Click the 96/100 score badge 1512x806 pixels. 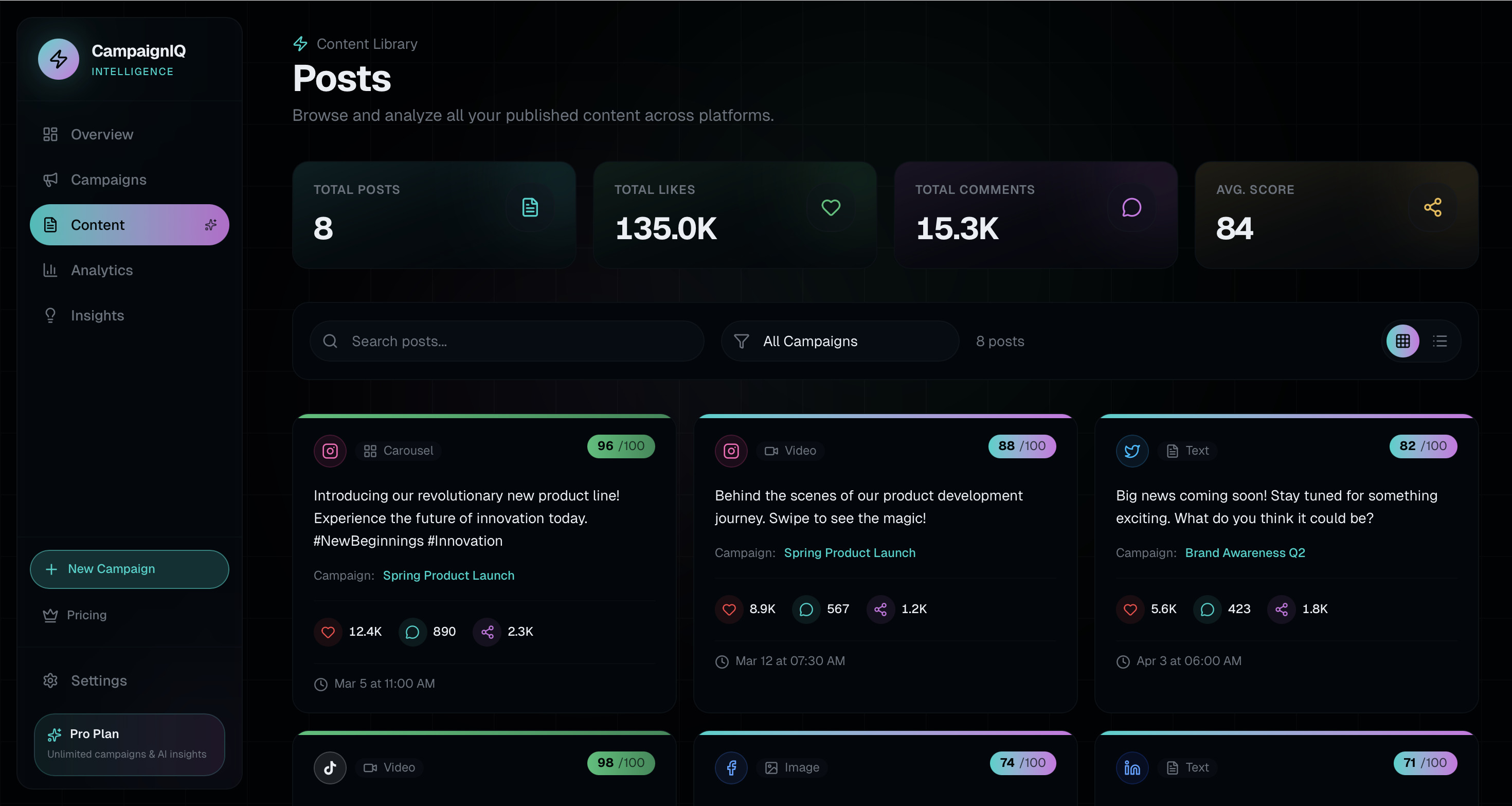point(620,446)
